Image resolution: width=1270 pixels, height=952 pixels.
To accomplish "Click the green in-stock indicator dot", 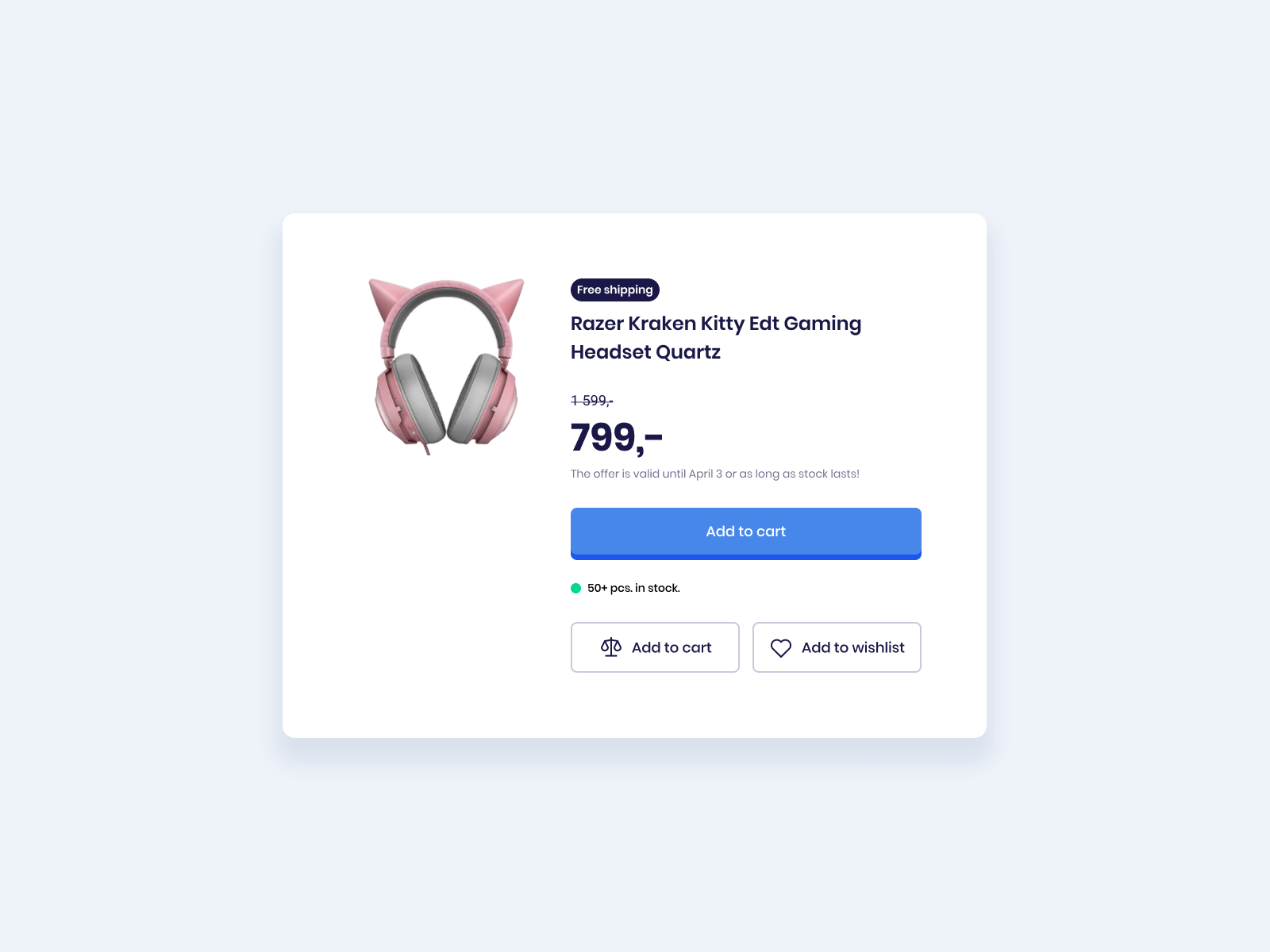I will click(x=576, y=588).
